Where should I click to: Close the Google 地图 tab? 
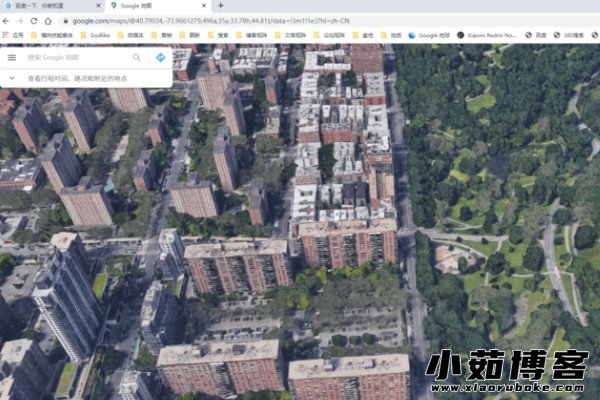[204, 6]
